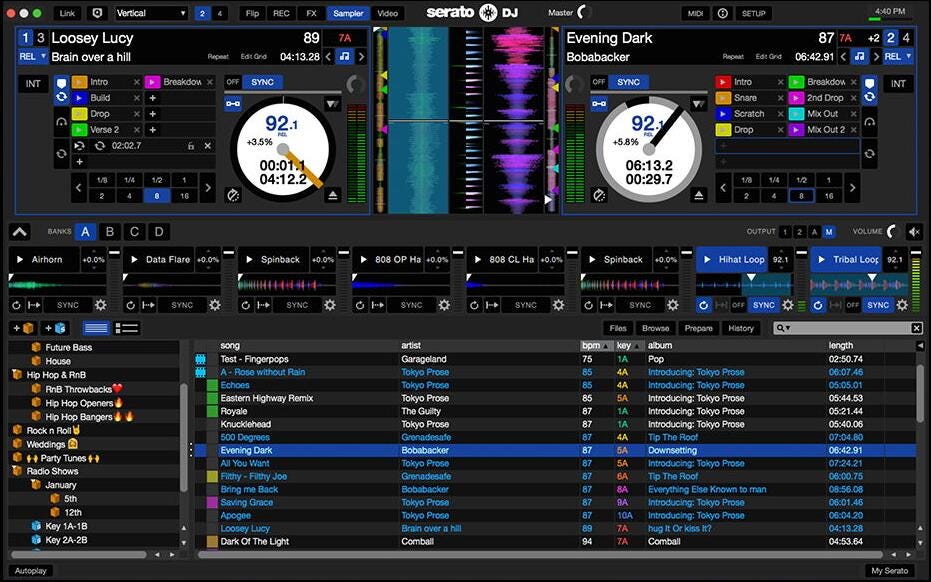This screenshot has height=582, width=931.
Task: Set 8 beat autoloop on left deck
Action: click(x=157, y=195)
